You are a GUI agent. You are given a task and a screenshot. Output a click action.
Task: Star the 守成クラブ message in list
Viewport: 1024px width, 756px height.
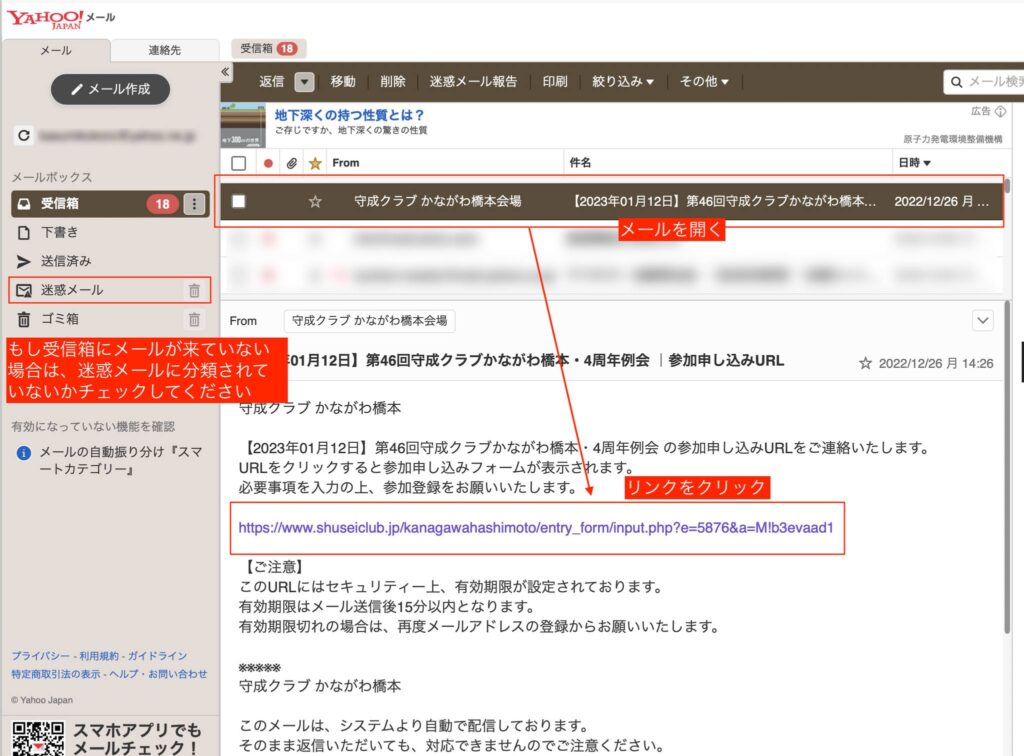pyautogui.click(x=315, y=201)
